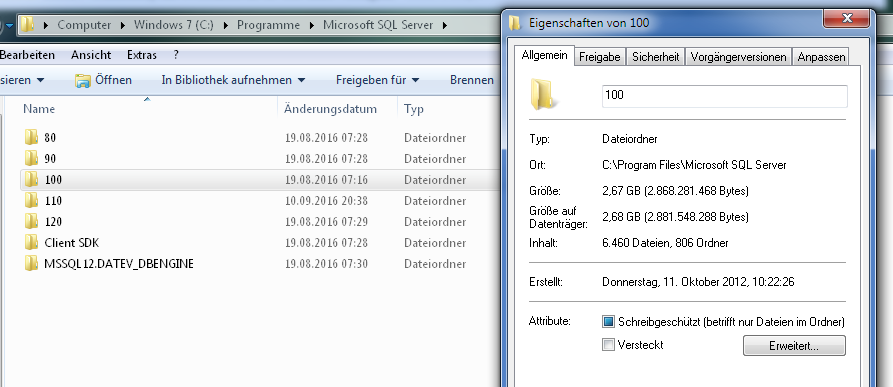Switch to the Anpassen tab

coord(821,57)
